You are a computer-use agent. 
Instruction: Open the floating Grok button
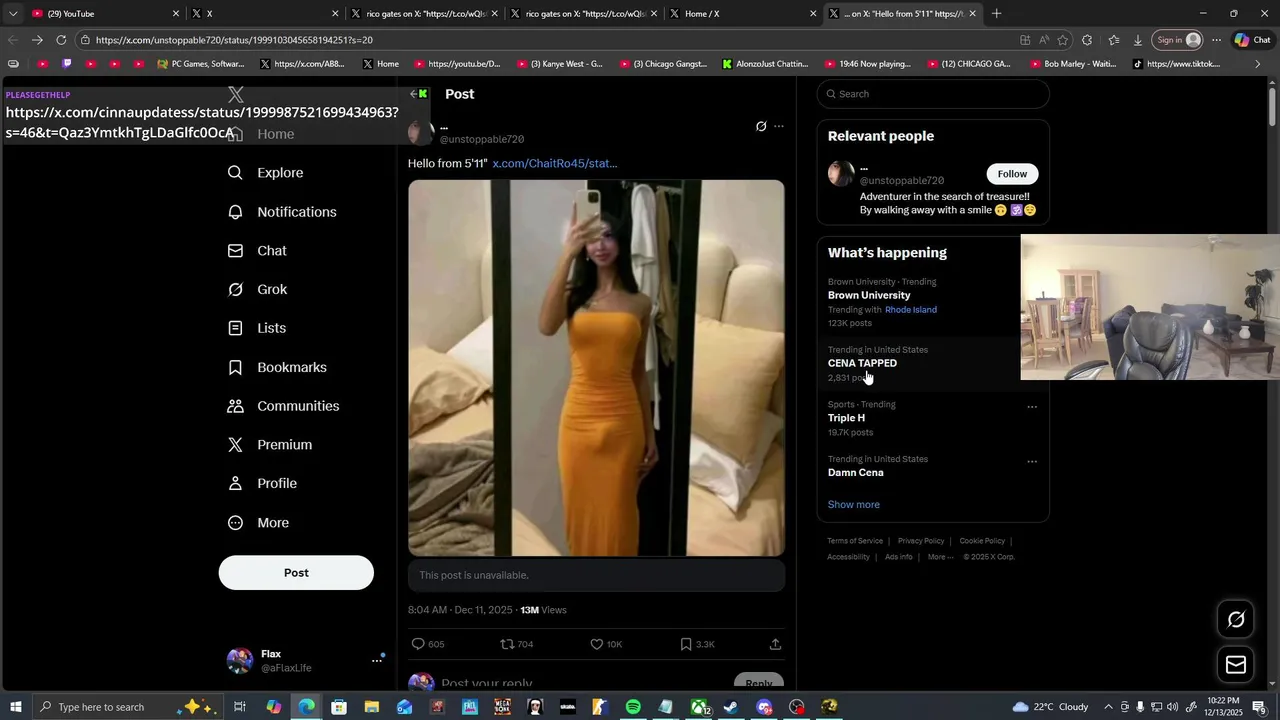(x=1236, y=620)
